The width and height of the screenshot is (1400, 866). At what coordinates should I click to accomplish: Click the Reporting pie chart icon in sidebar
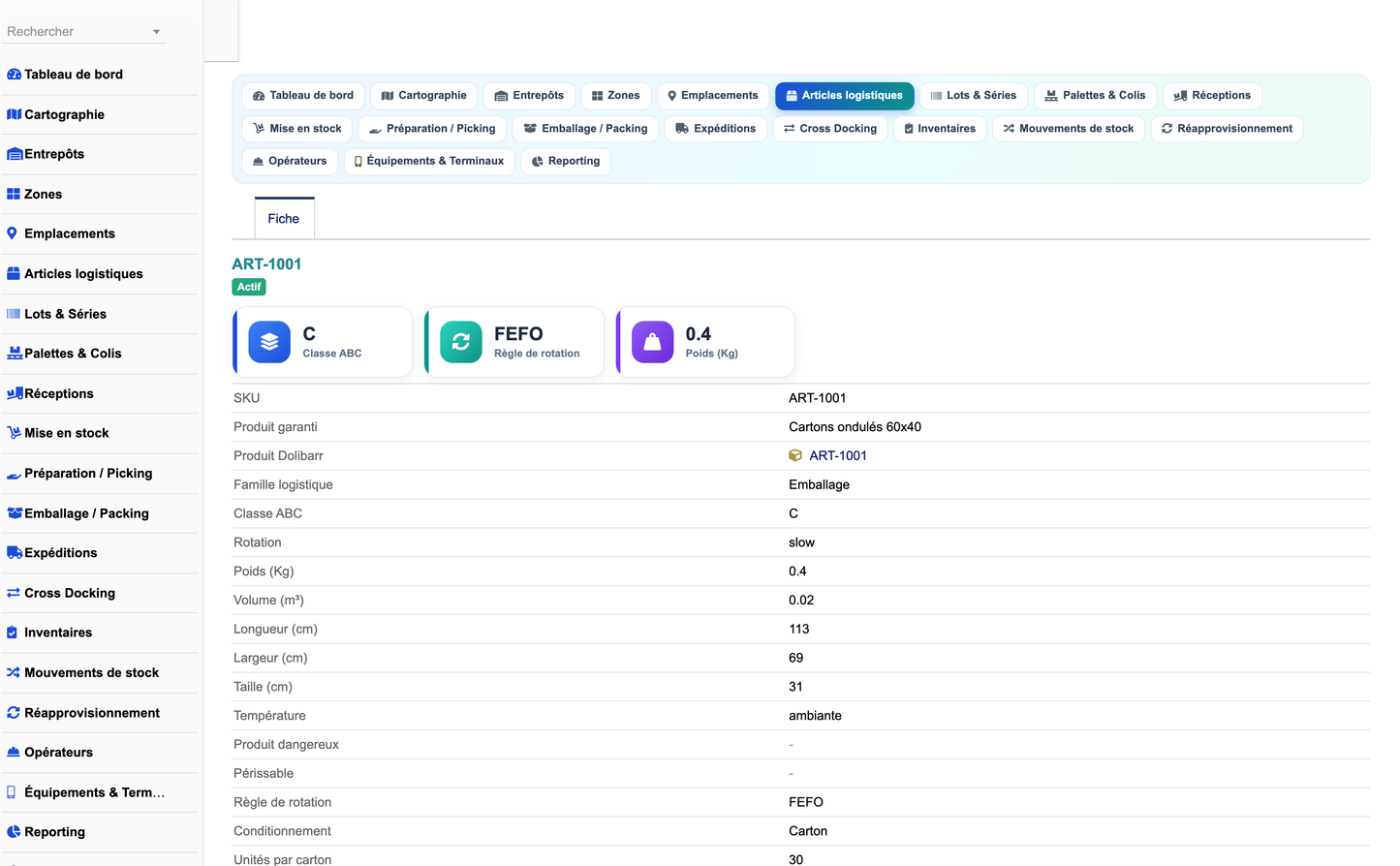[14, 832]
